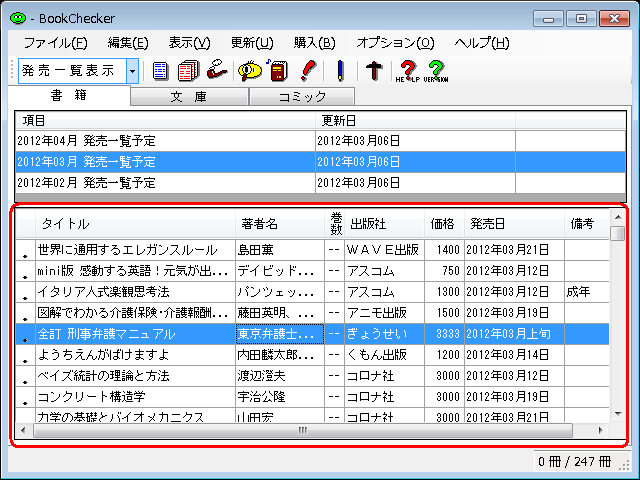
Task: Open the 発売一覧表示 dropdown arrow
Action: click(x=132, y=71)
